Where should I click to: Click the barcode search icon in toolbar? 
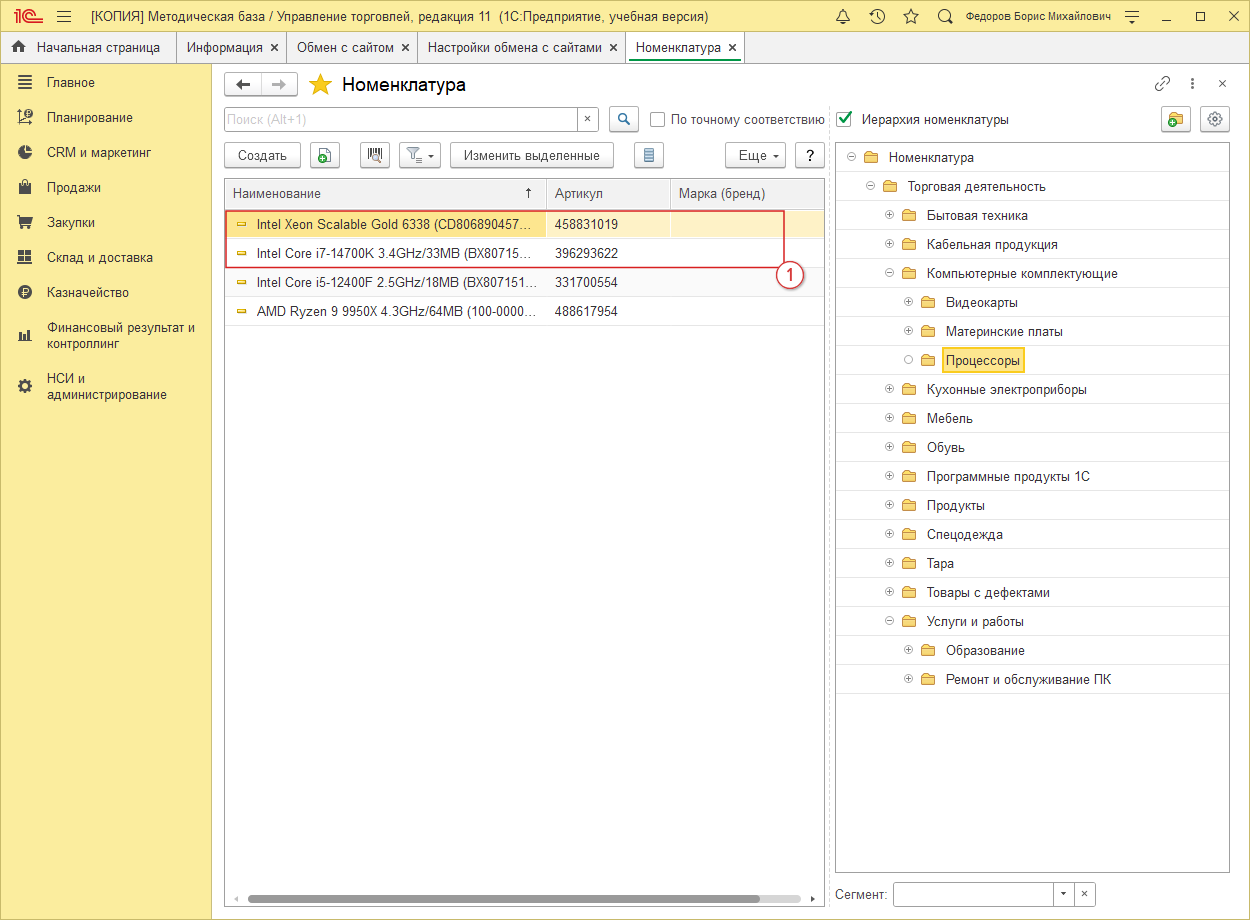(374, 155)
